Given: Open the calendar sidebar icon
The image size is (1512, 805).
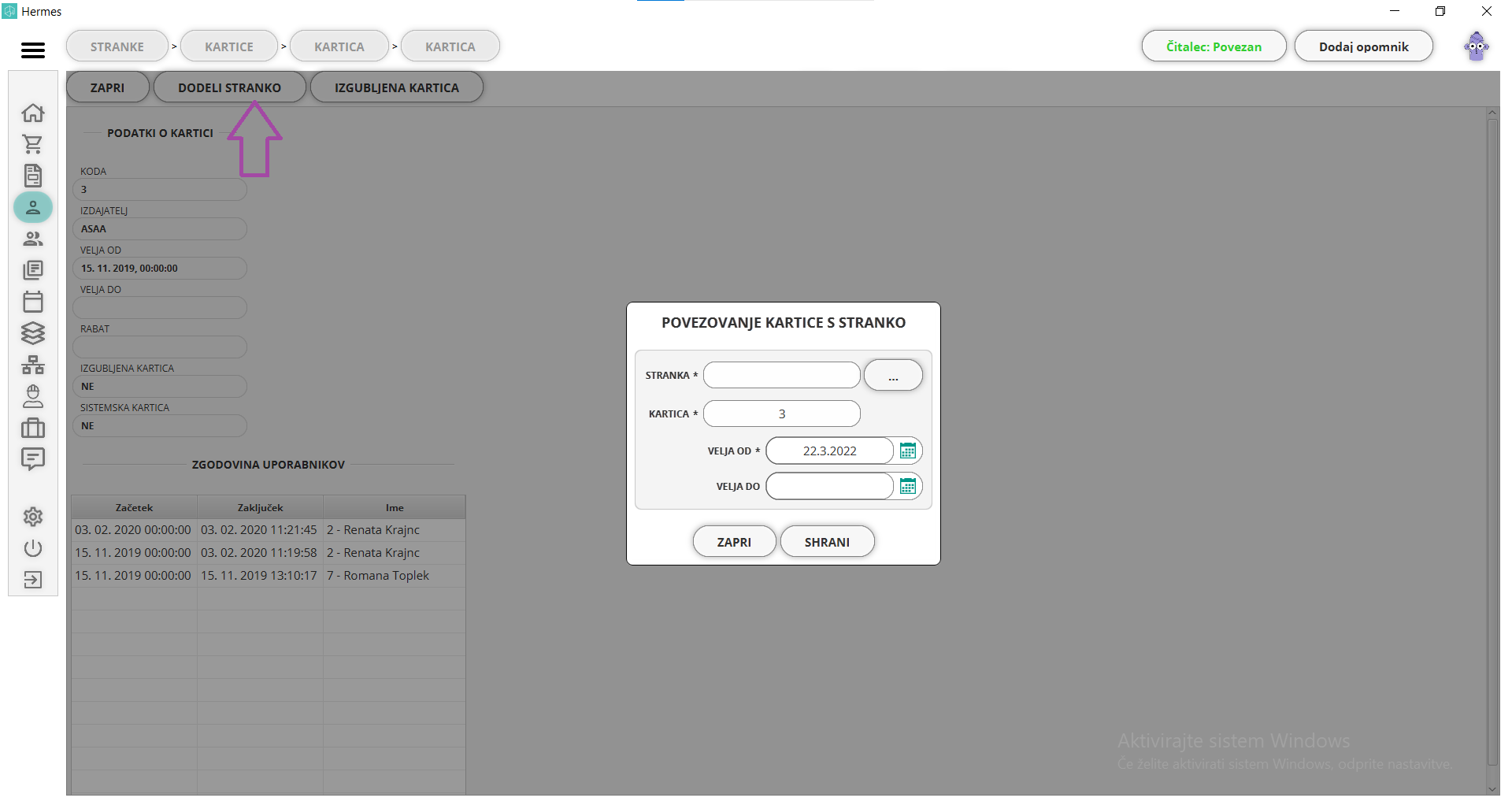Looking at the screenshot, I should [x=33, y=302].
